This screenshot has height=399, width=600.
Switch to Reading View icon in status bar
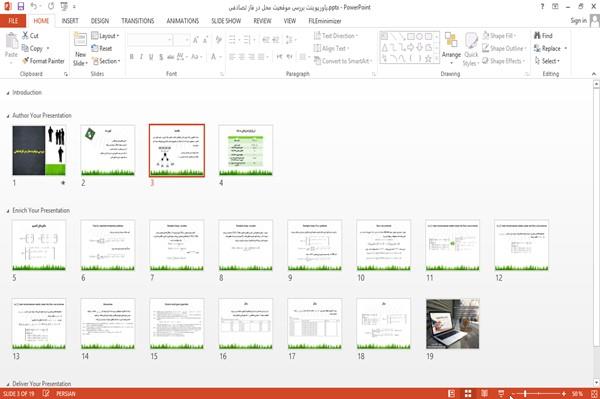click(484, 394)
